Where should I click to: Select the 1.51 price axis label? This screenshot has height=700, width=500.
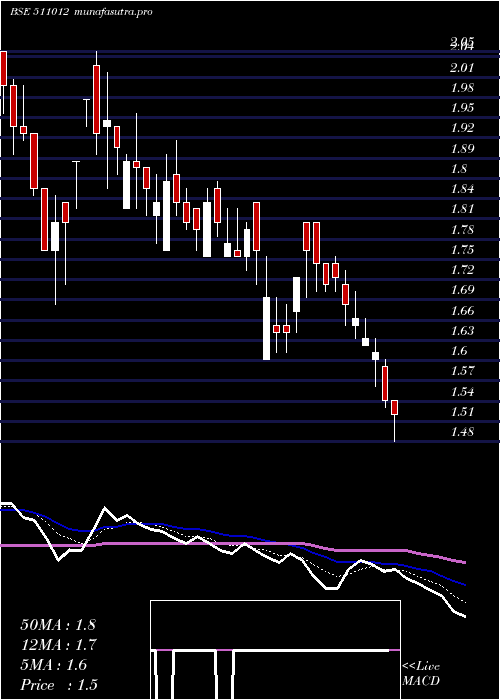point(462,412)
